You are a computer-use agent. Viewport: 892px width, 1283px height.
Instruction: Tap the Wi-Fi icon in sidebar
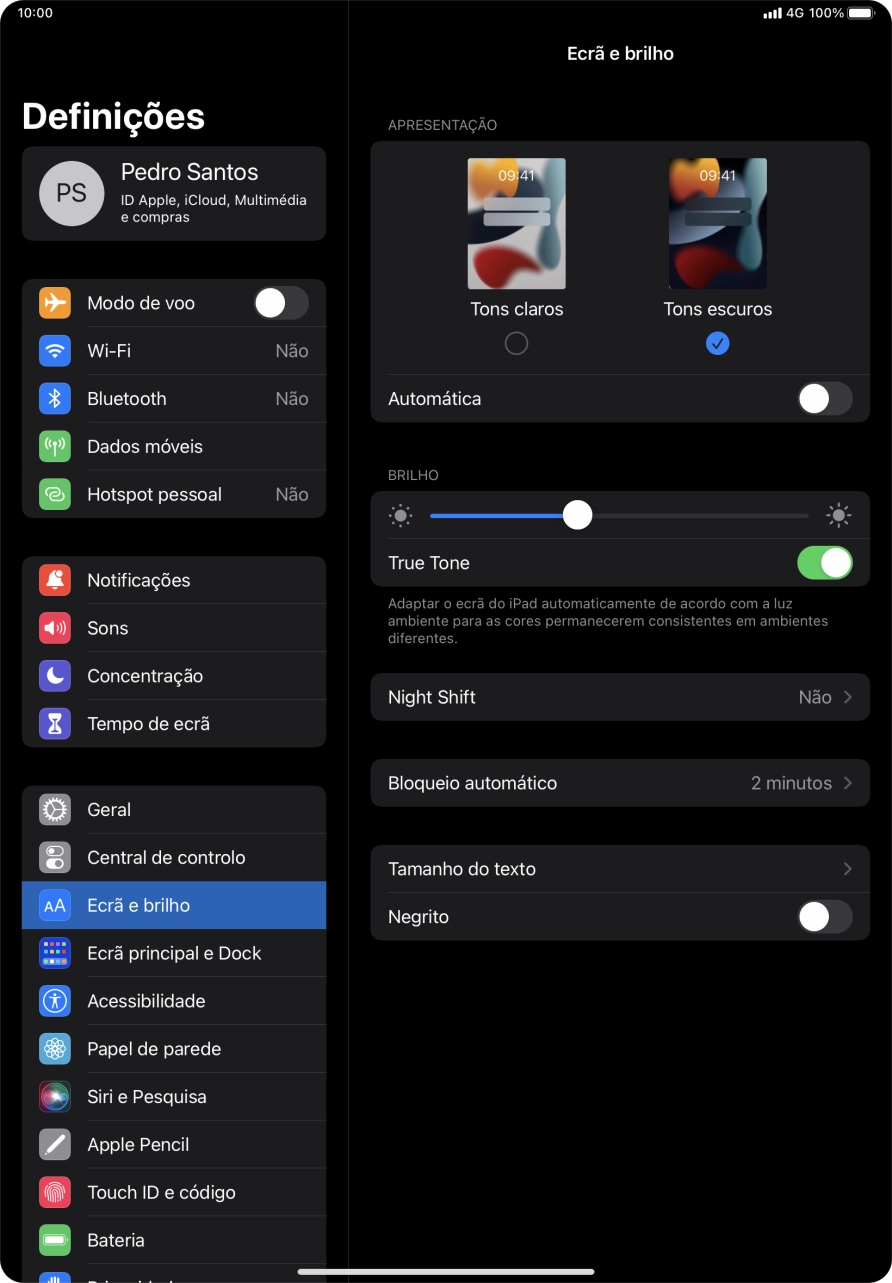click(x=55, y=351)
